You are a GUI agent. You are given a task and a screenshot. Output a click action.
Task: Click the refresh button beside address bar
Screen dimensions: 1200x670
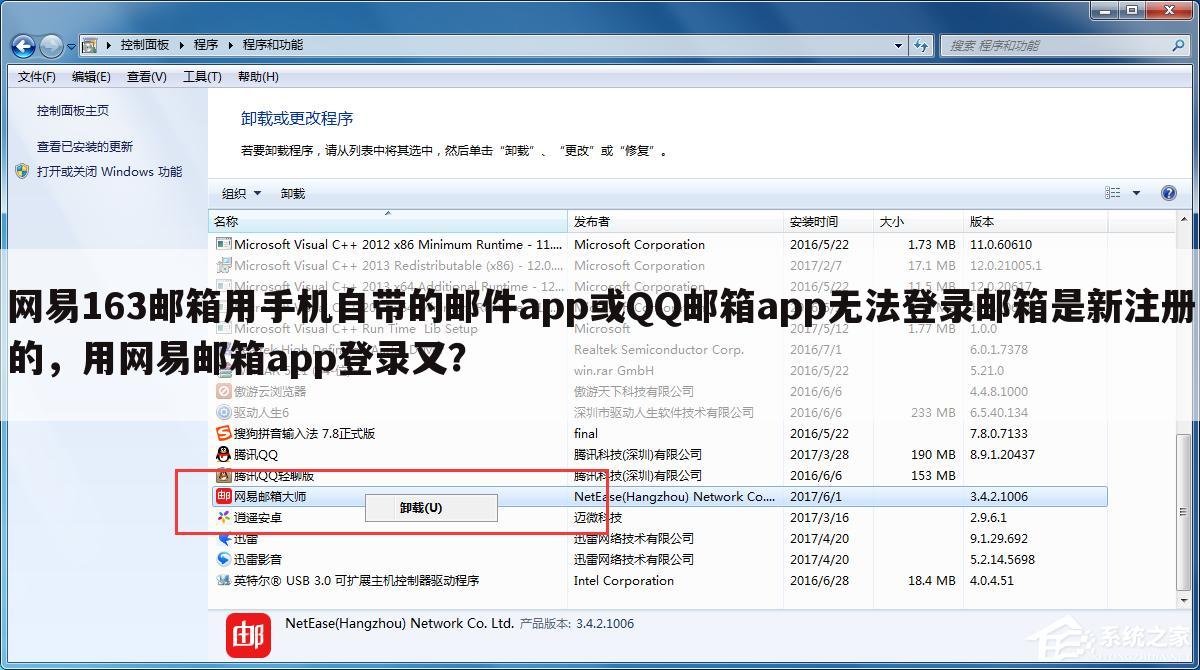[x=921, y=45]
